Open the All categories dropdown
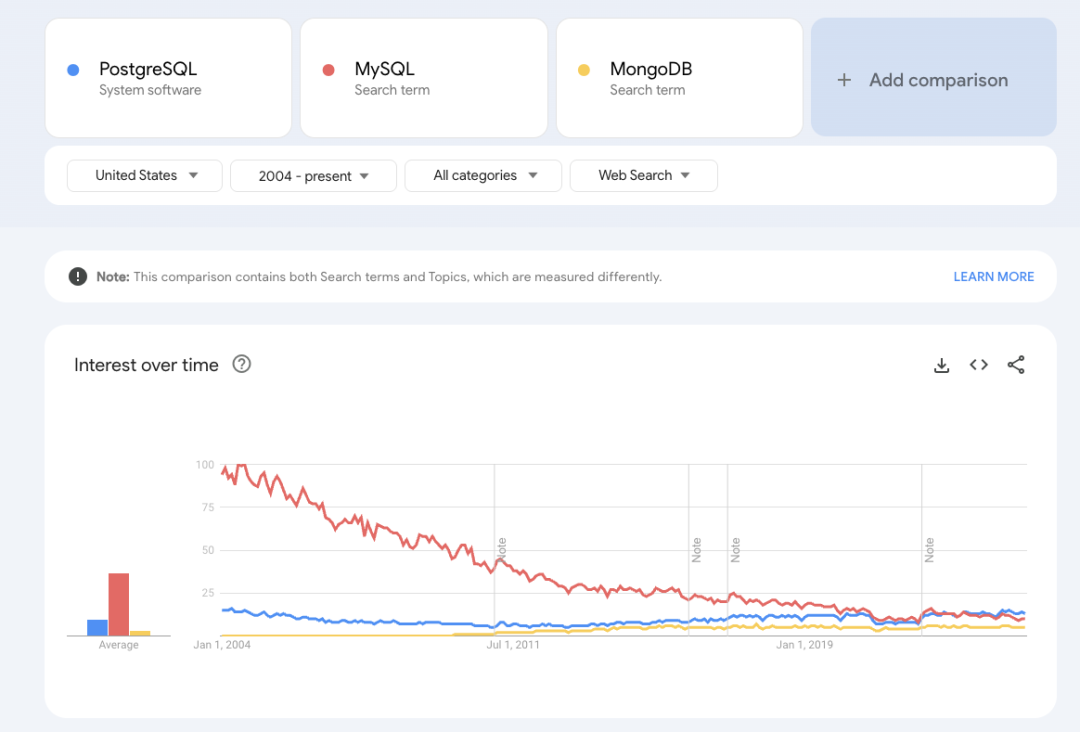The height and width of the screenshot is (732, 1080). [x=484, y=176]
